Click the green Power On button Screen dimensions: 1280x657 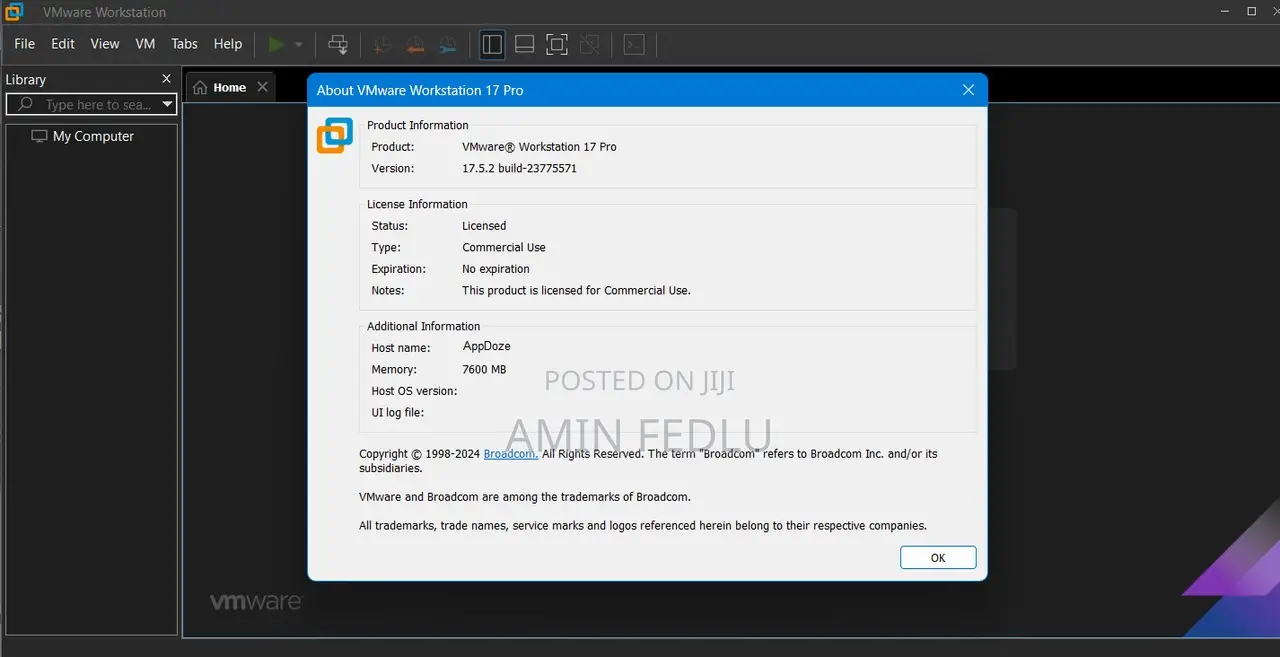coord(275,44)
